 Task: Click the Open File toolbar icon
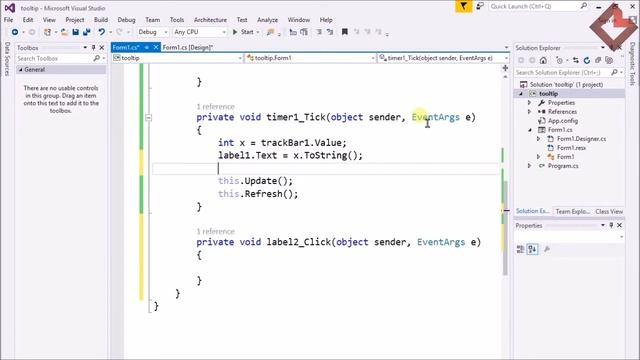tap(64, 32)
